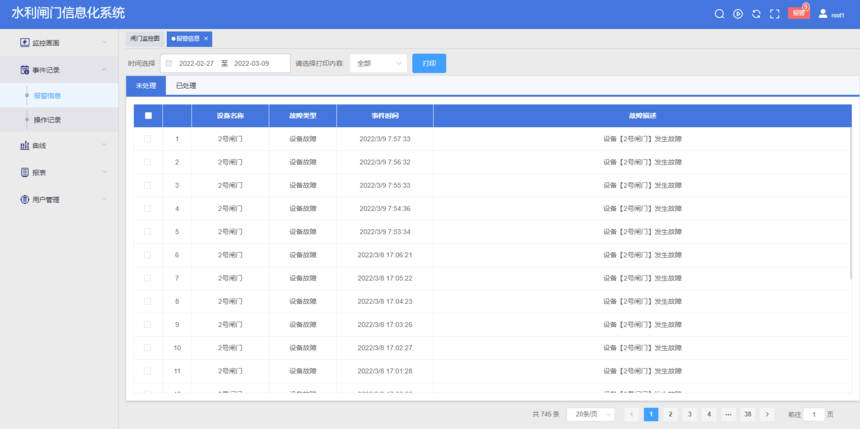The width and height of the screenshot is (860, 429).
Task: Click the refresh icon in header
Action: [756, 14]
